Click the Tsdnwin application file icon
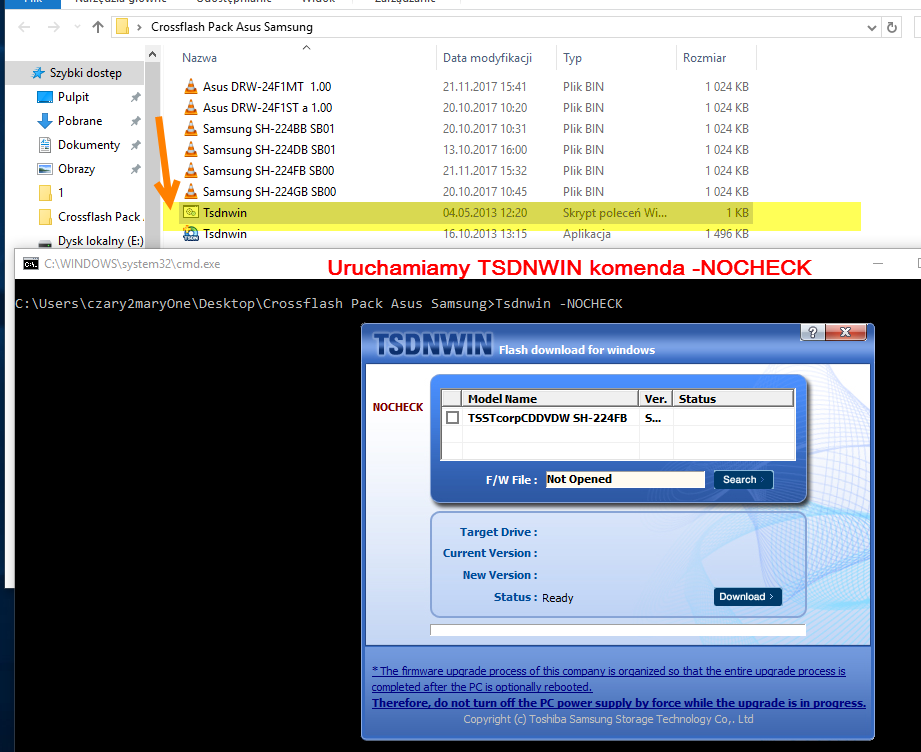Image resolution: width=921 pixels, height=752 pixels. 190,234
